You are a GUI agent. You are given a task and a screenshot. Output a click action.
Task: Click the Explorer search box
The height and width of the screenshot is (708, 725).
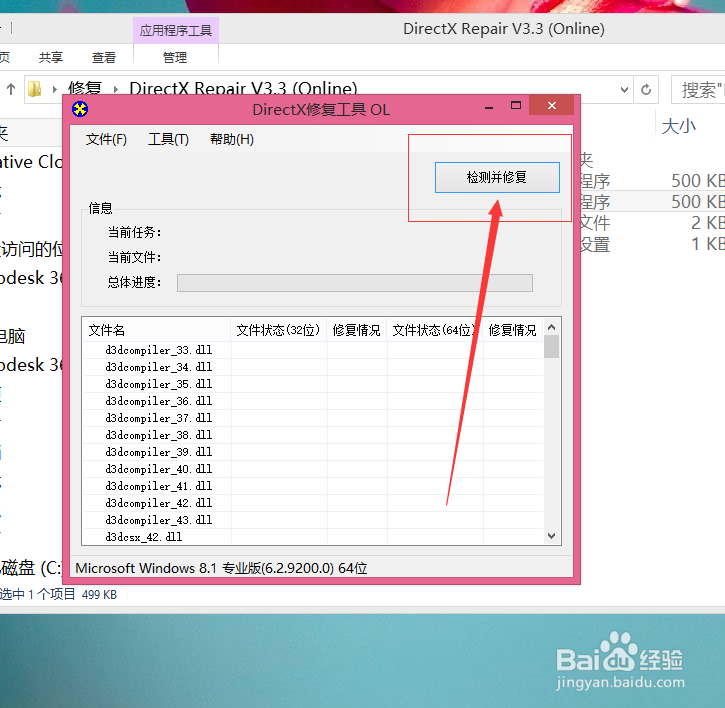tap(698, 89)
